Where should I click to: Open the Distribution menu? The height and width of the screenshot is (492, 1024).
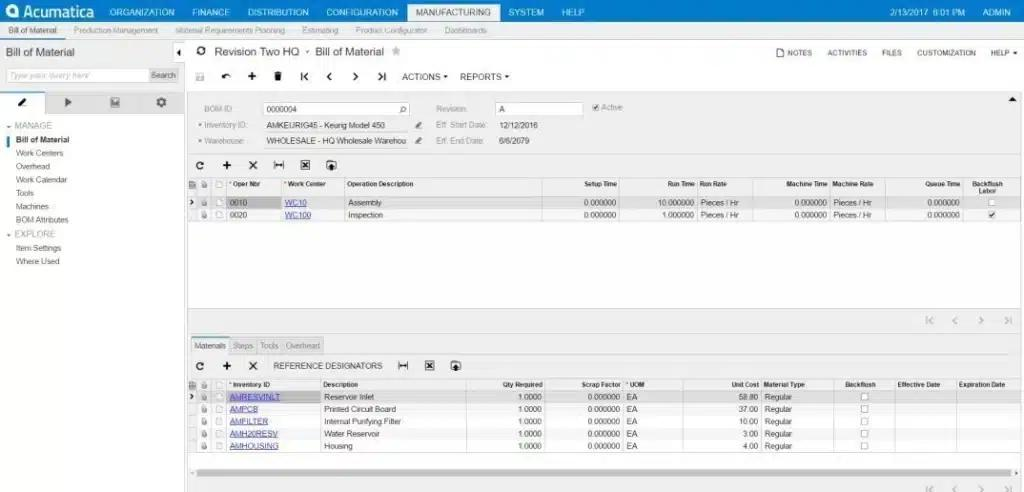pyautogui.click(x=278, y=12)
